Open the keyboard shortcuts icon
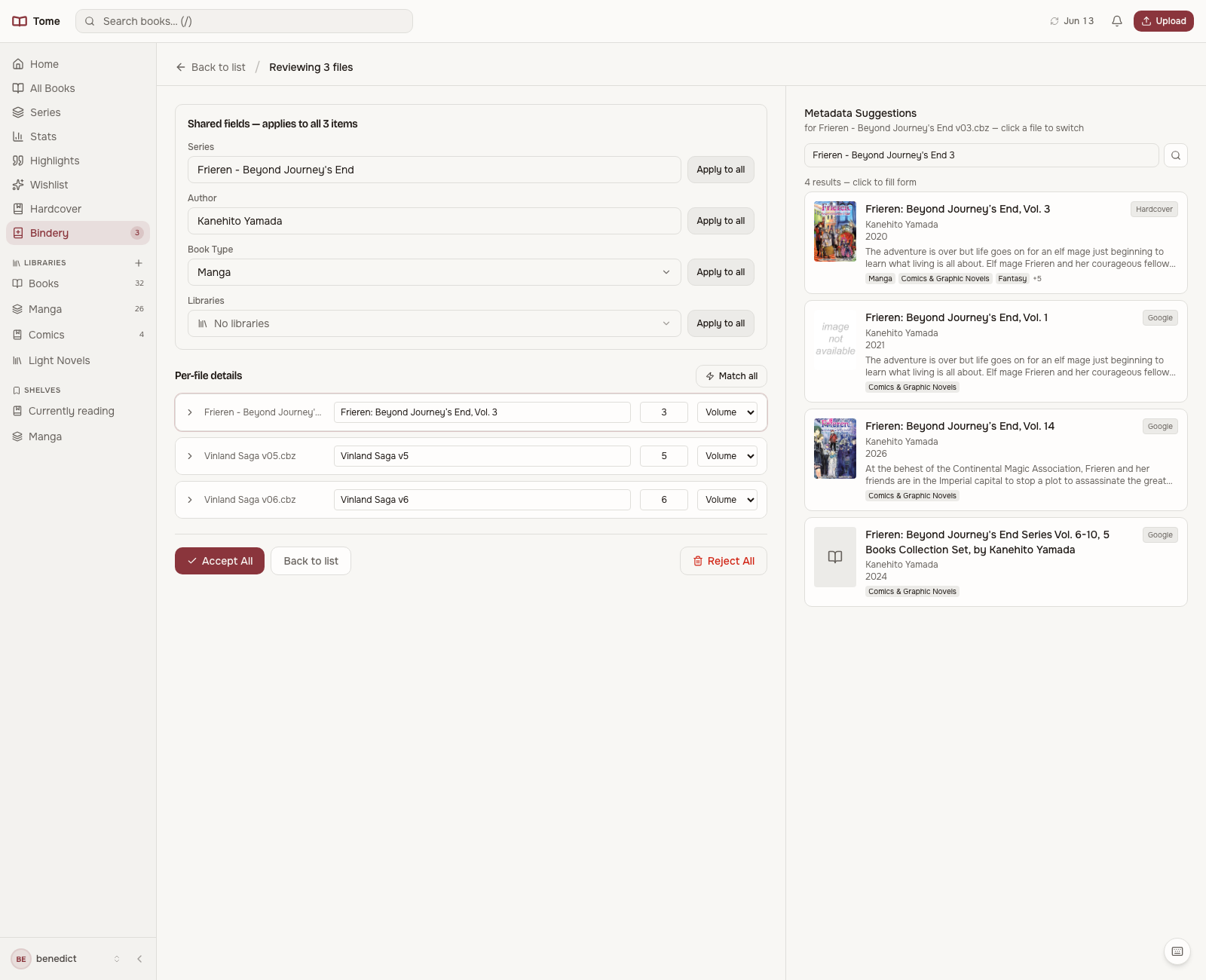 (1177, 951)
